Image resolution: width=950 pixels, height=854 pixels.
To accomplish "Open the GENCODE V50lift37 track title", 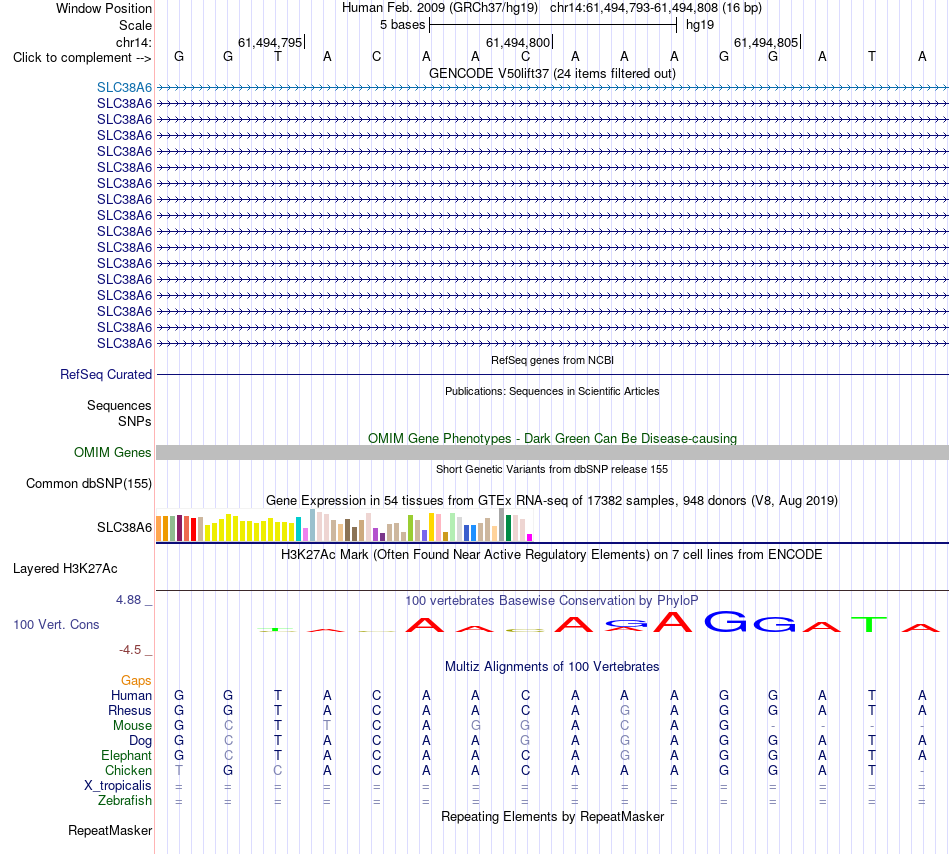I will coord(552,73).
